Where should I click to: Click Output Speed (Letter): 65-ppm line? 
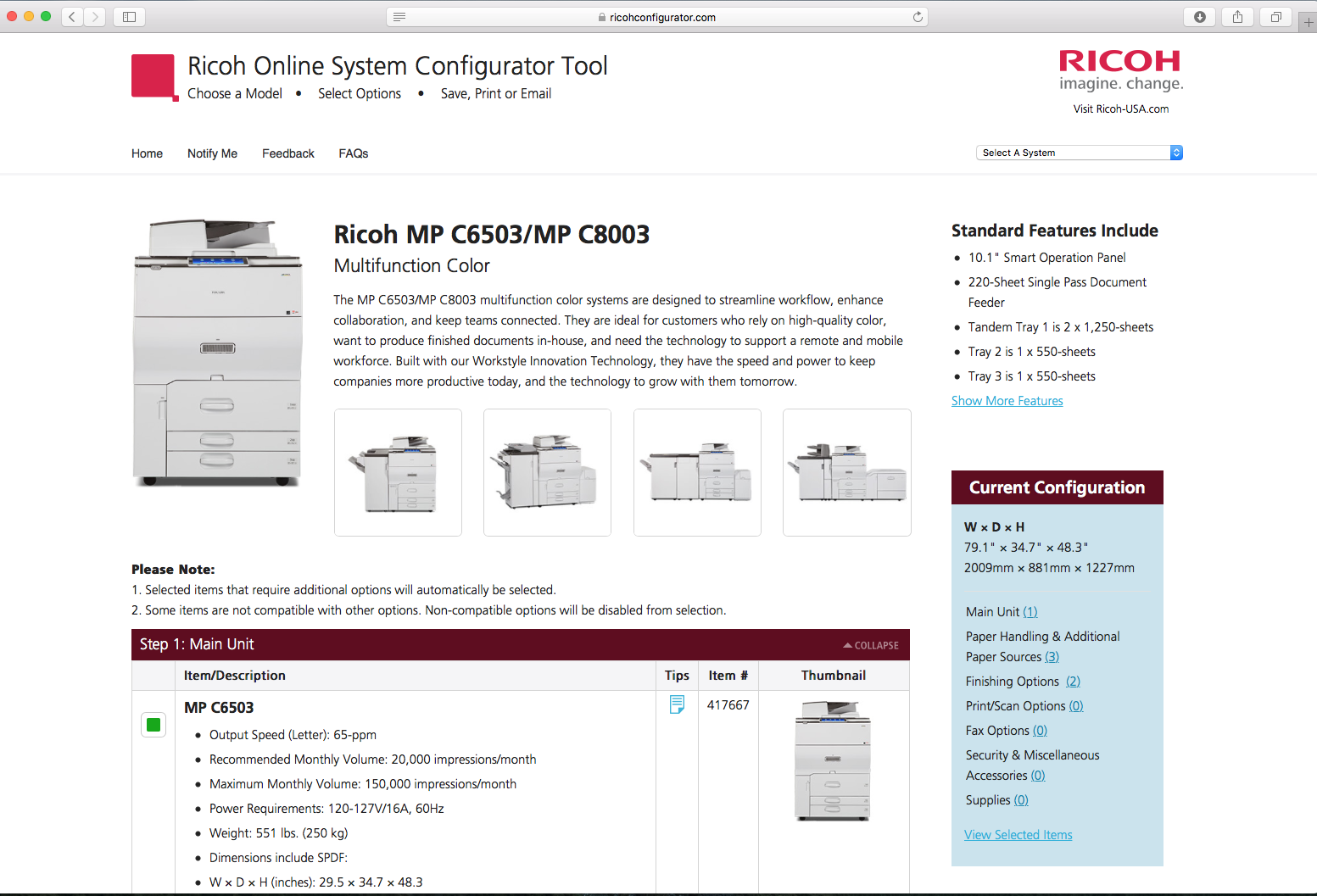click(293, 735)
